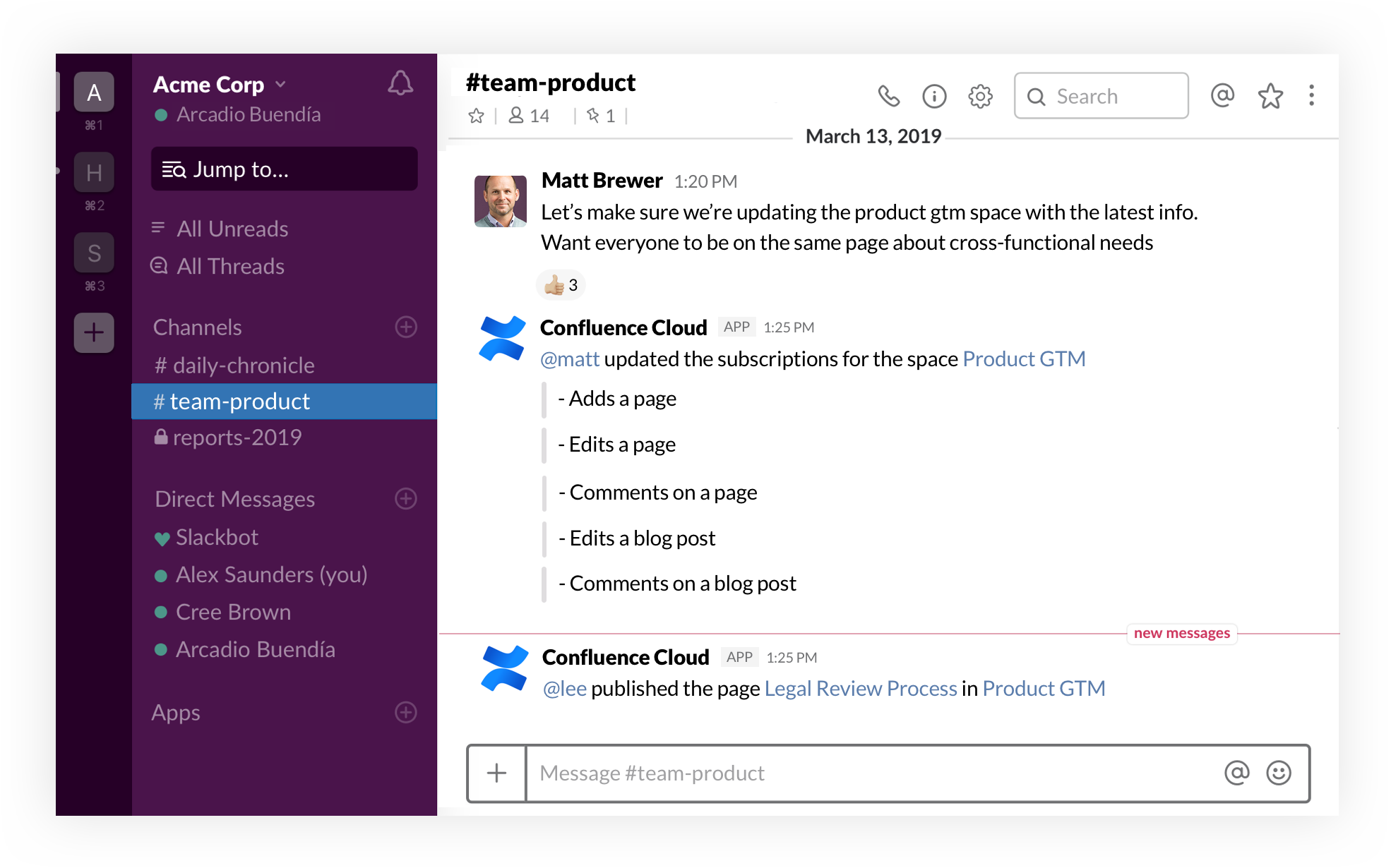Open the notifications bell

point(400,83)
